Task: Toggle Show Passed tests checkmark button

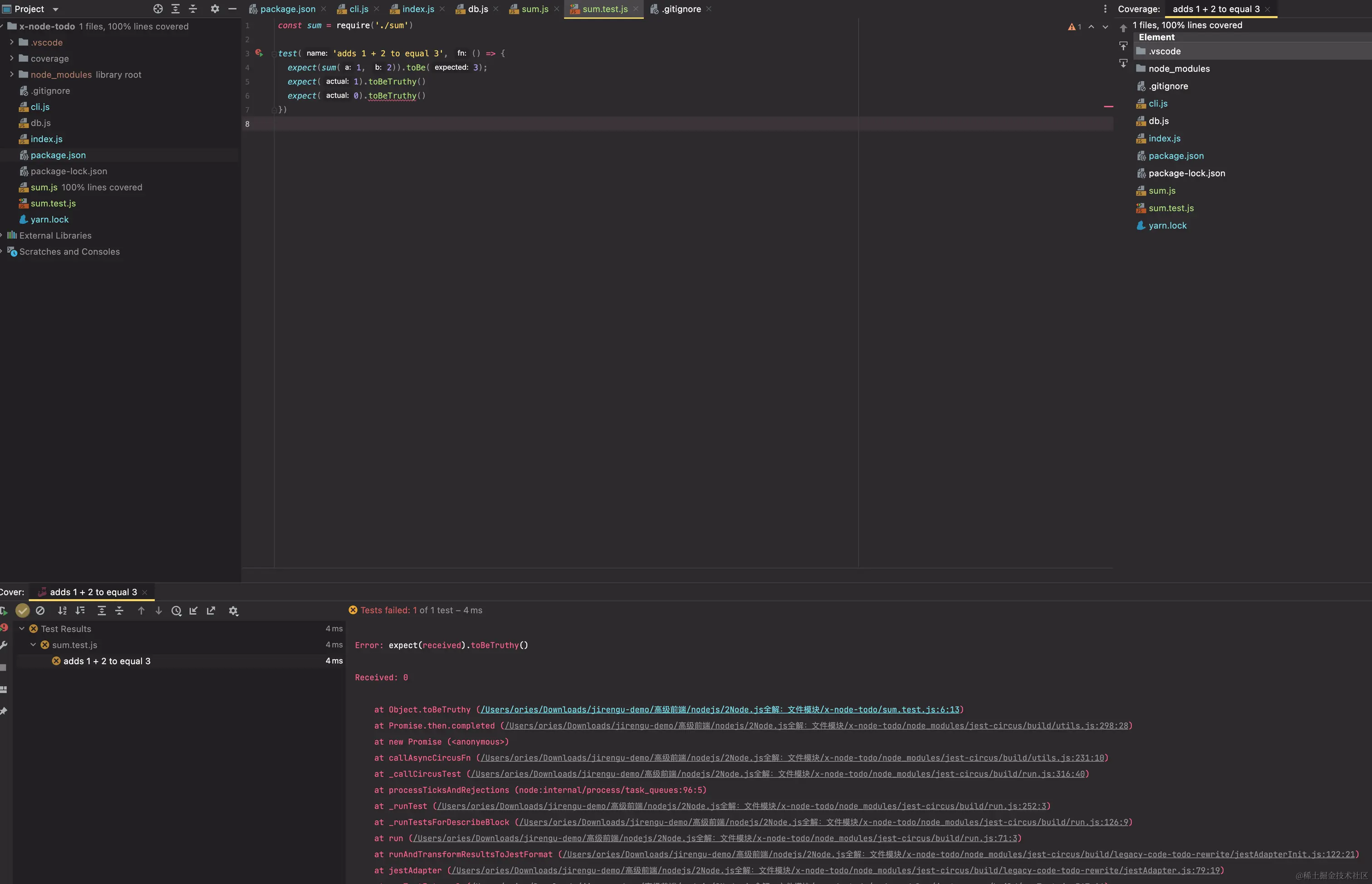Action: pos(22,611)
